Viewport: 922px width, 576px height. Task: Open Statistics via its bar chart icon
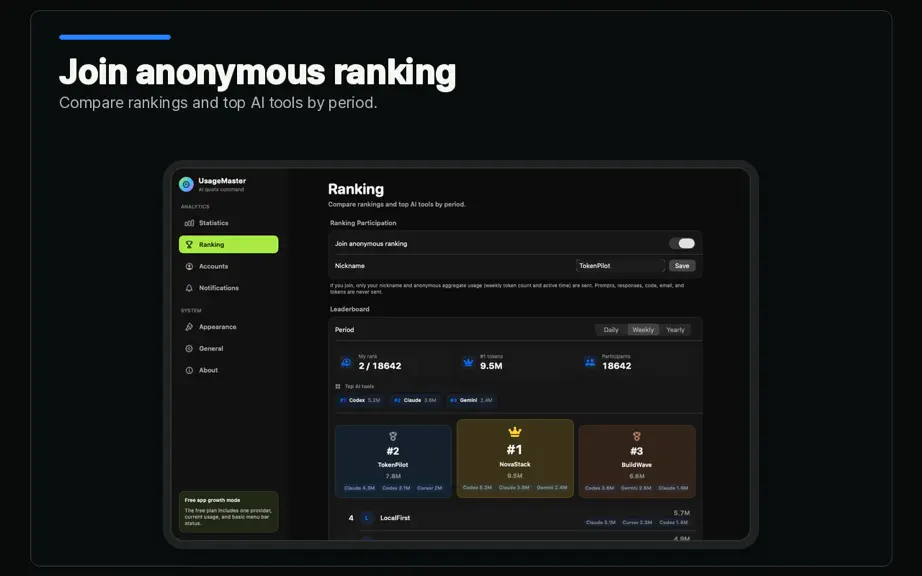[x=189, y=223]
